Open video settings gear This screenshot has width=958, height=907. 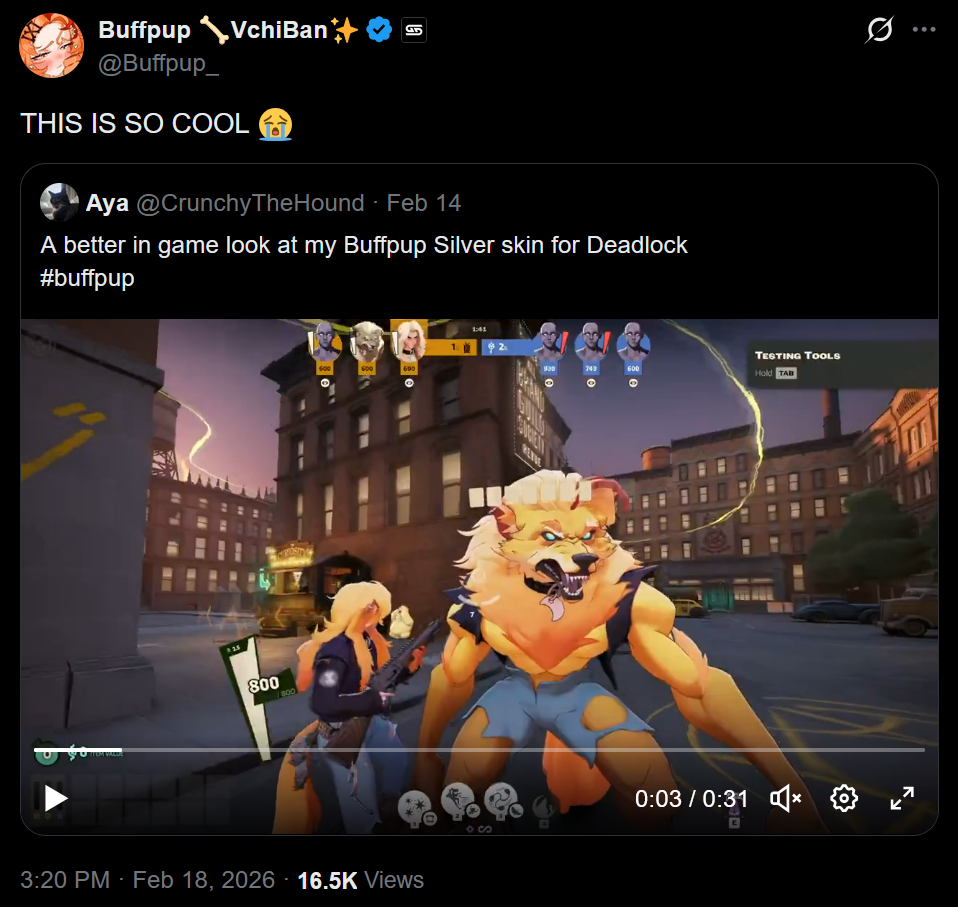844,798
